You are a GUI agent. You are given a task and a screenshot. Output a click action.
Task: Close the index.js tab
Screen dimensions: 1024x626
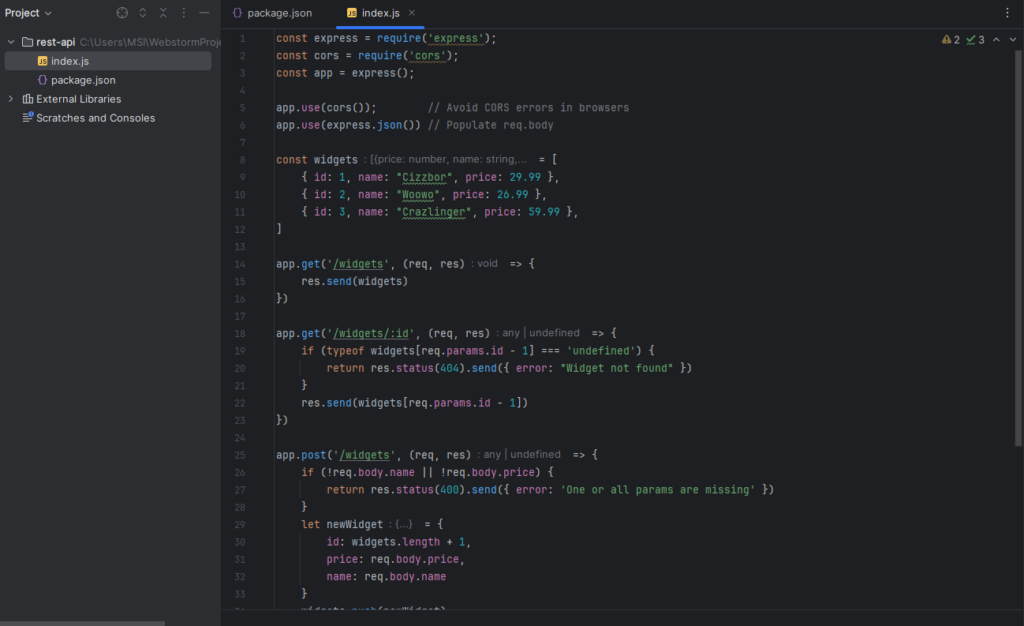click(x=411, y=12)
